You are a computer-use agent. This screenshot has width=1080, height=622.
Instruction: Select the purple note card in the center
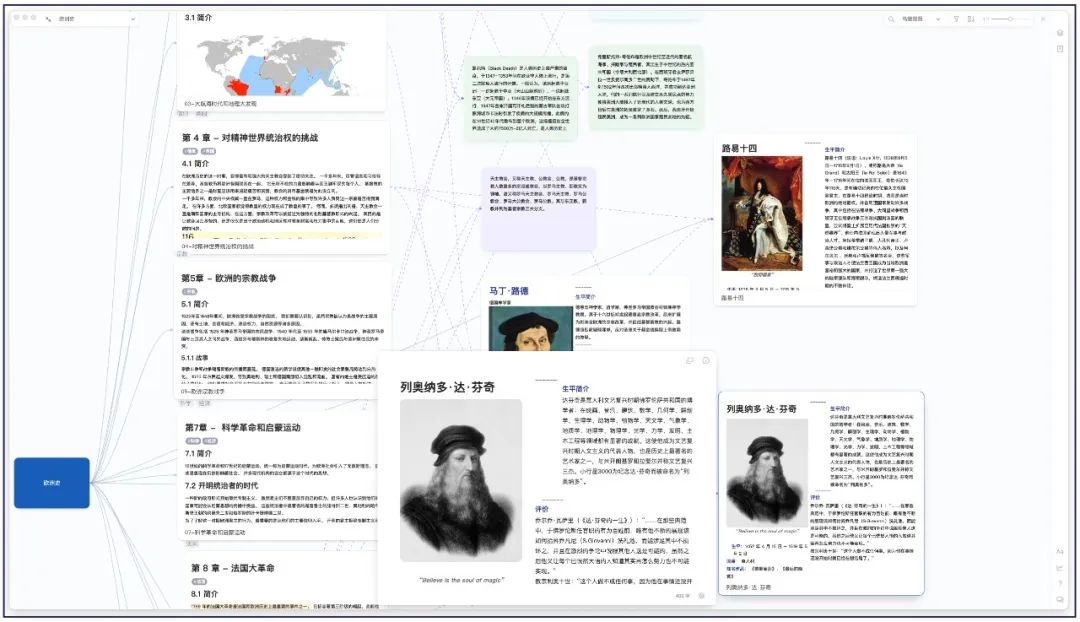539,207
